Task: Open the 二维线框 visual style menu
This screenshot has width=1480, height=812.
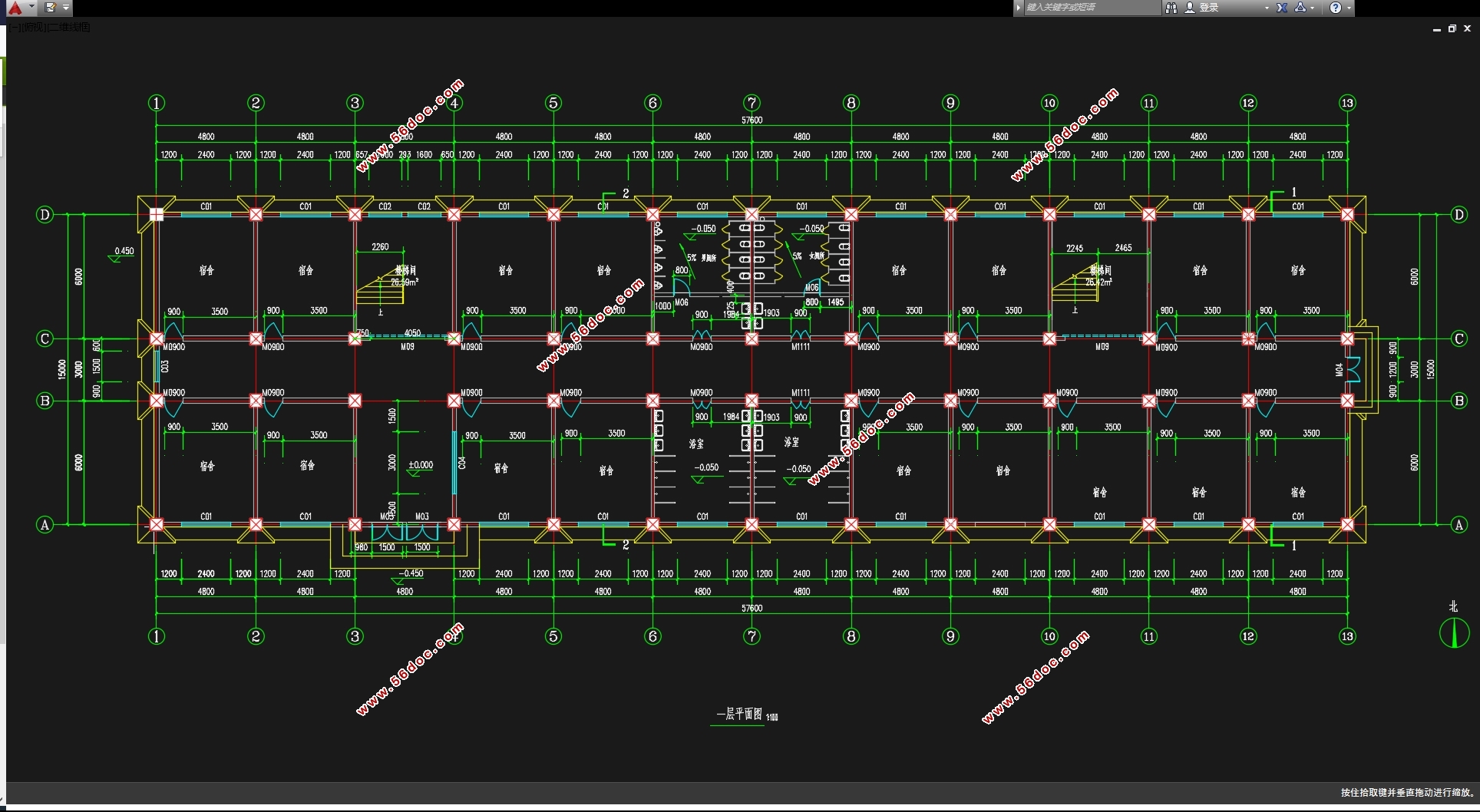Action: tap(70, 28)
